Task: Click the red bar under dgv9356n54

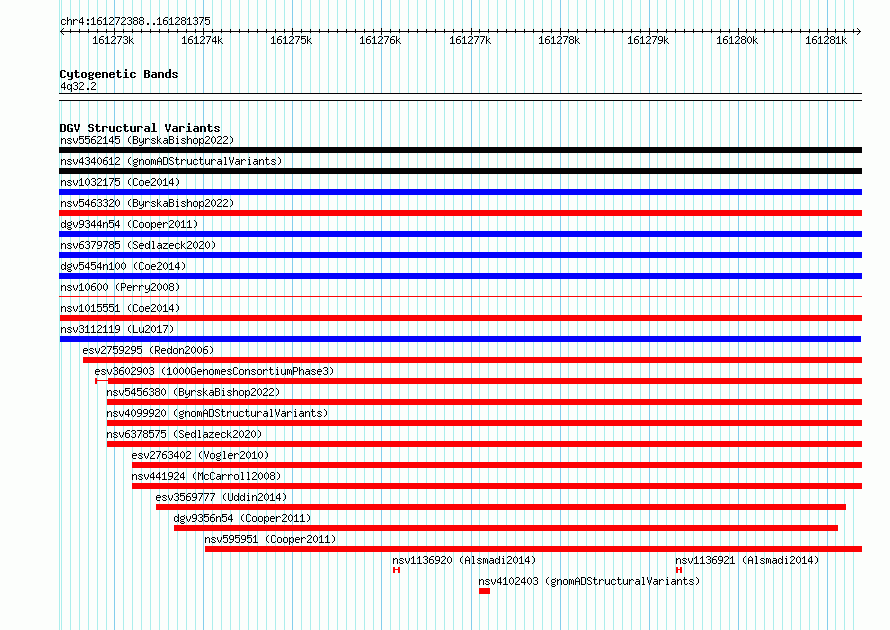Action: click(506, 528)
